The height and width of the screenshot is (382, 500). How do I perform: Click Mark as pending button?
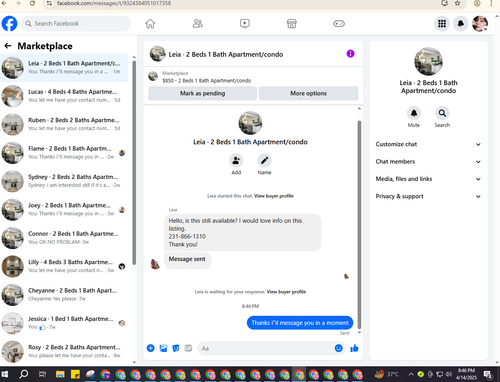point(202,93)
